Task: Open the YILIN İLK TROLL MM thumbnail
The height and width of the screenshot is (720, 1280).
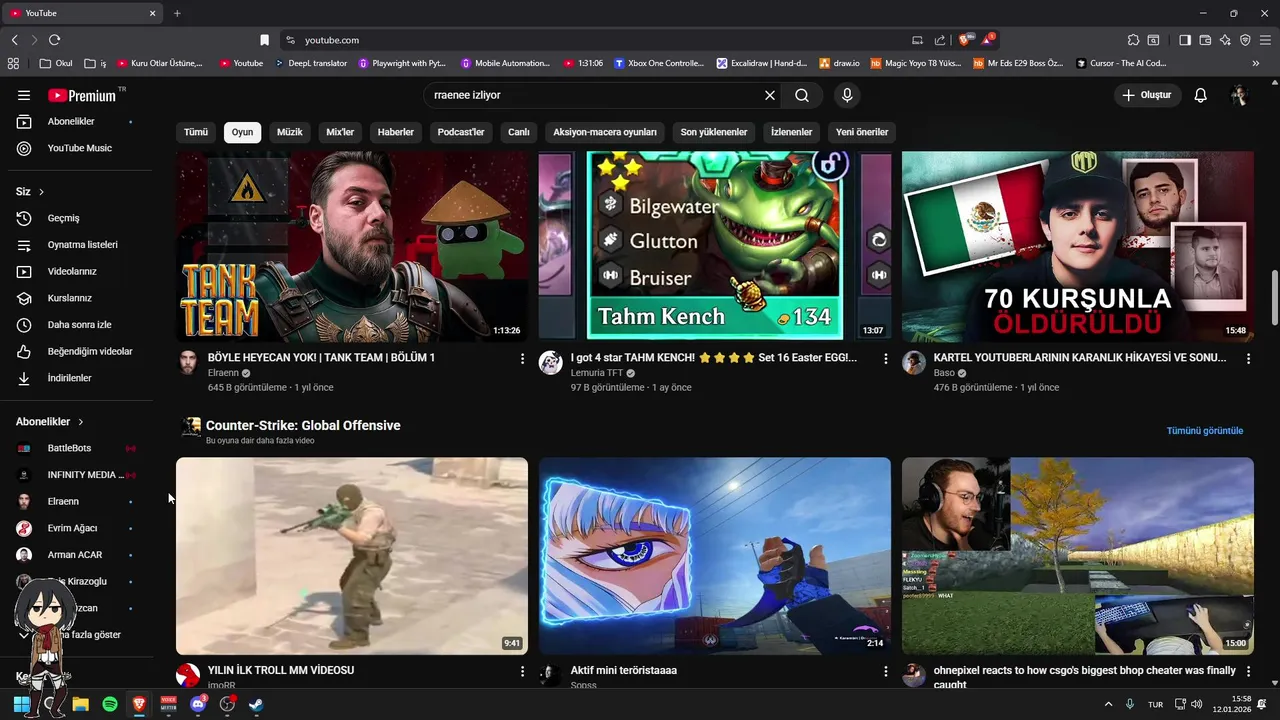Action: [x=352, y=556]
